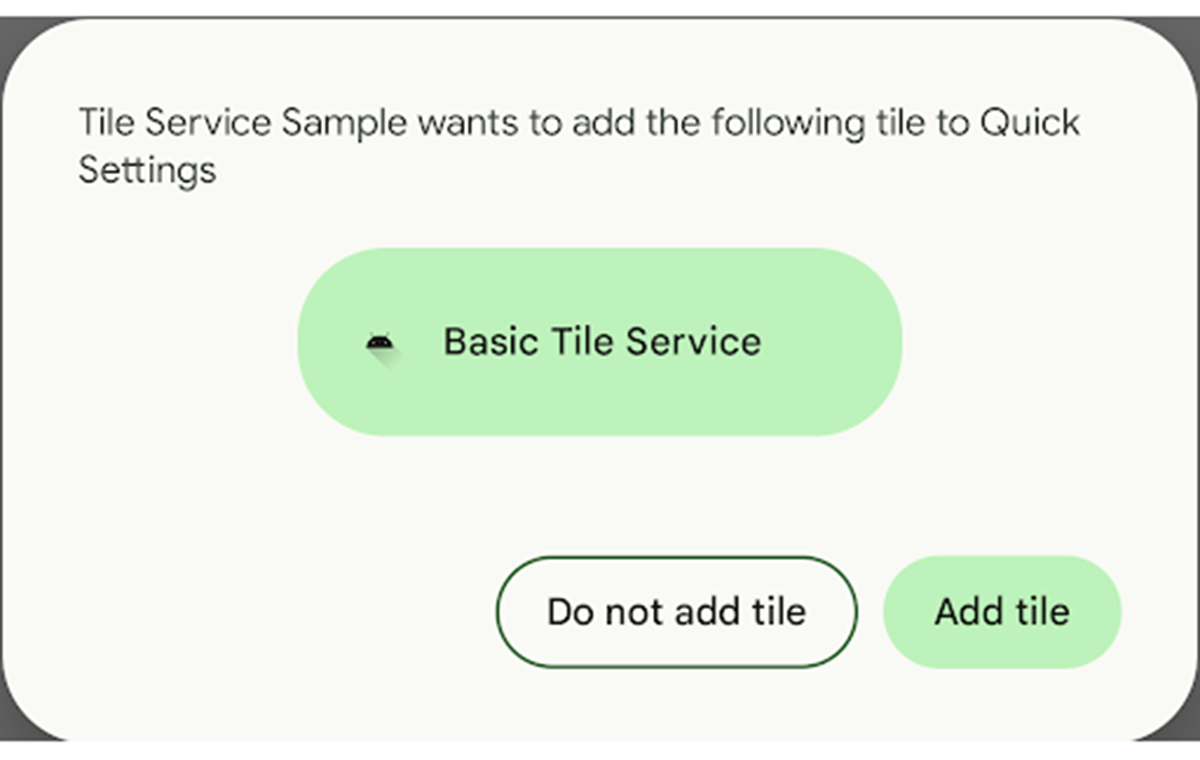
Task: Decline the request using the outlined button
Action: (677, 612)
